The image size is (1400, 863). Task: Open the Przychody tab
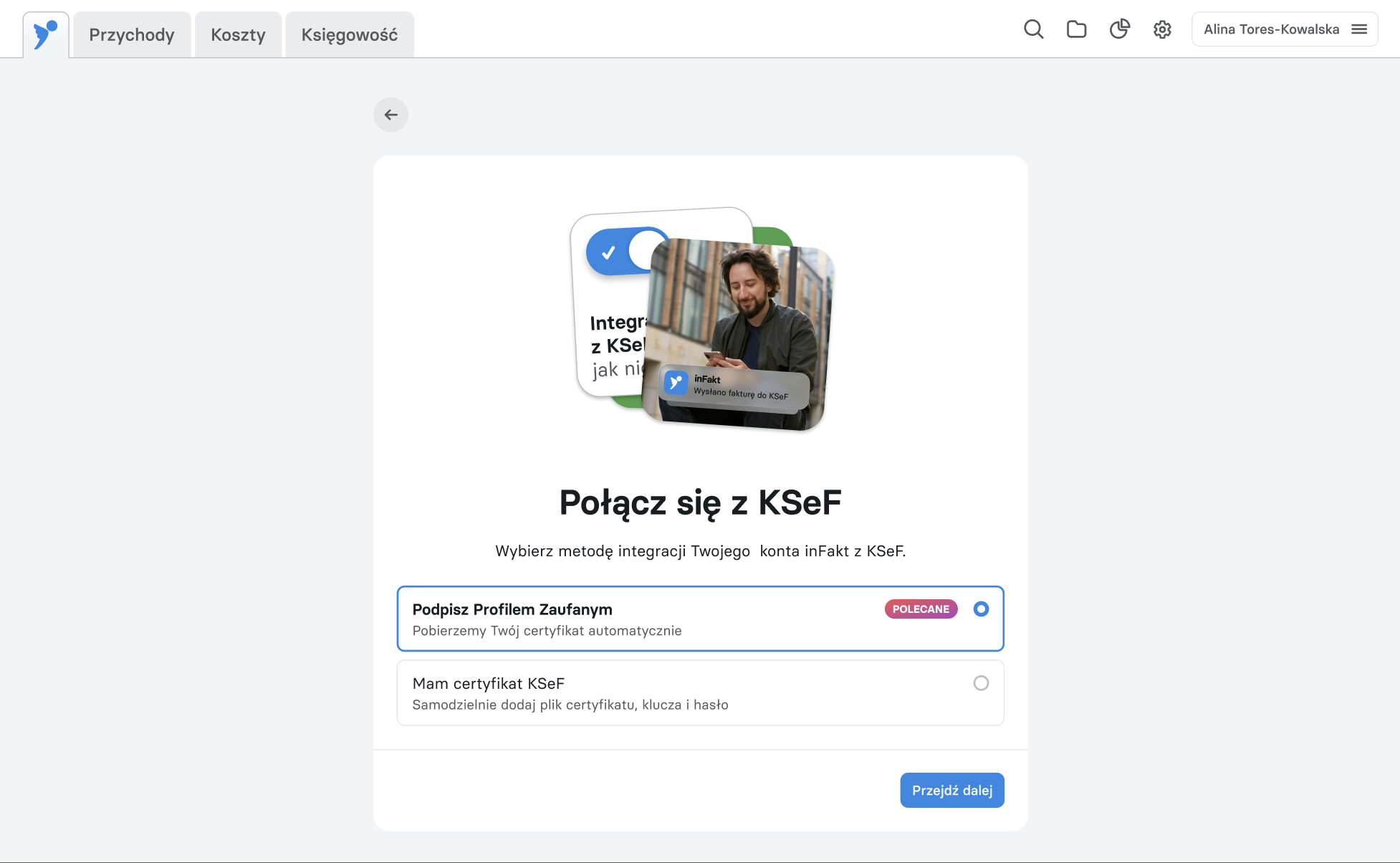click(x=132, y=34)
